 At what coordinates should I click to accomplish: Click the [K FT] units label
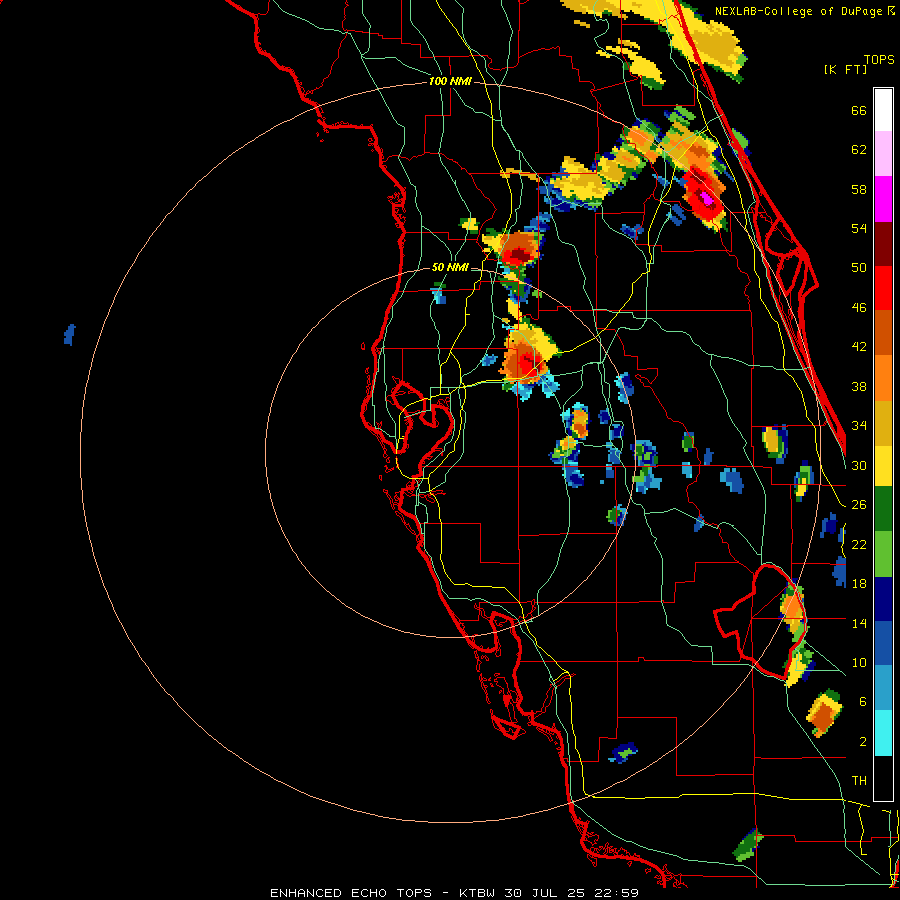(845, 69)
